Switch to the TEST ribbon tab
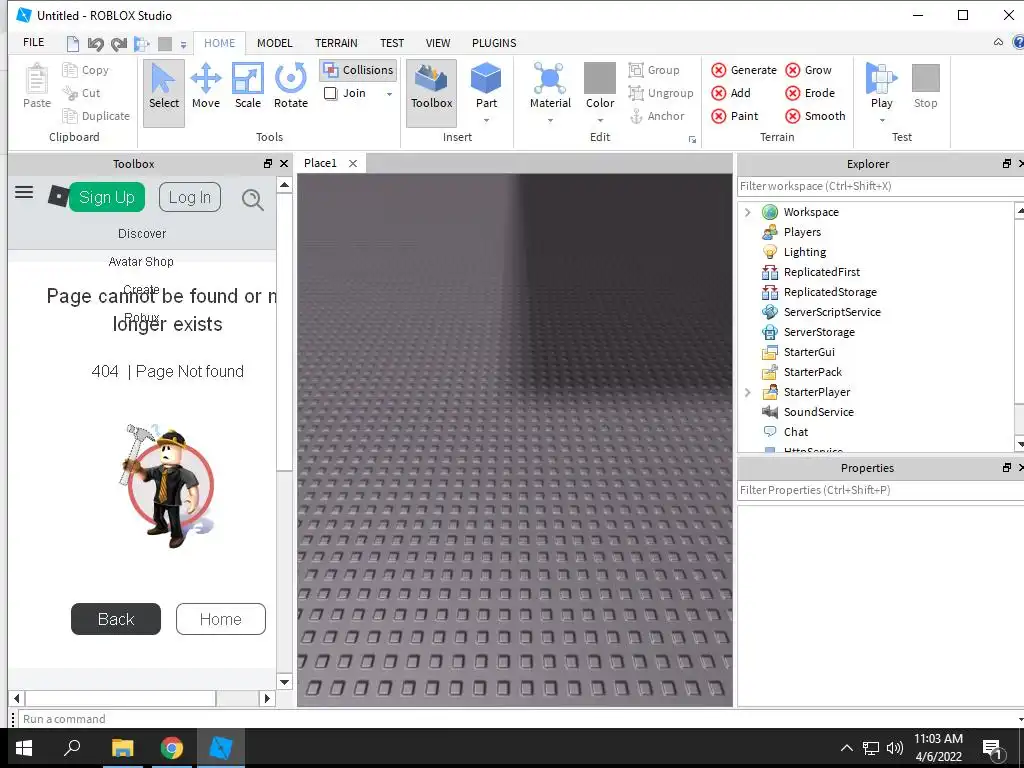Screen dimensions: 1024x768 [x=392, y=43]
